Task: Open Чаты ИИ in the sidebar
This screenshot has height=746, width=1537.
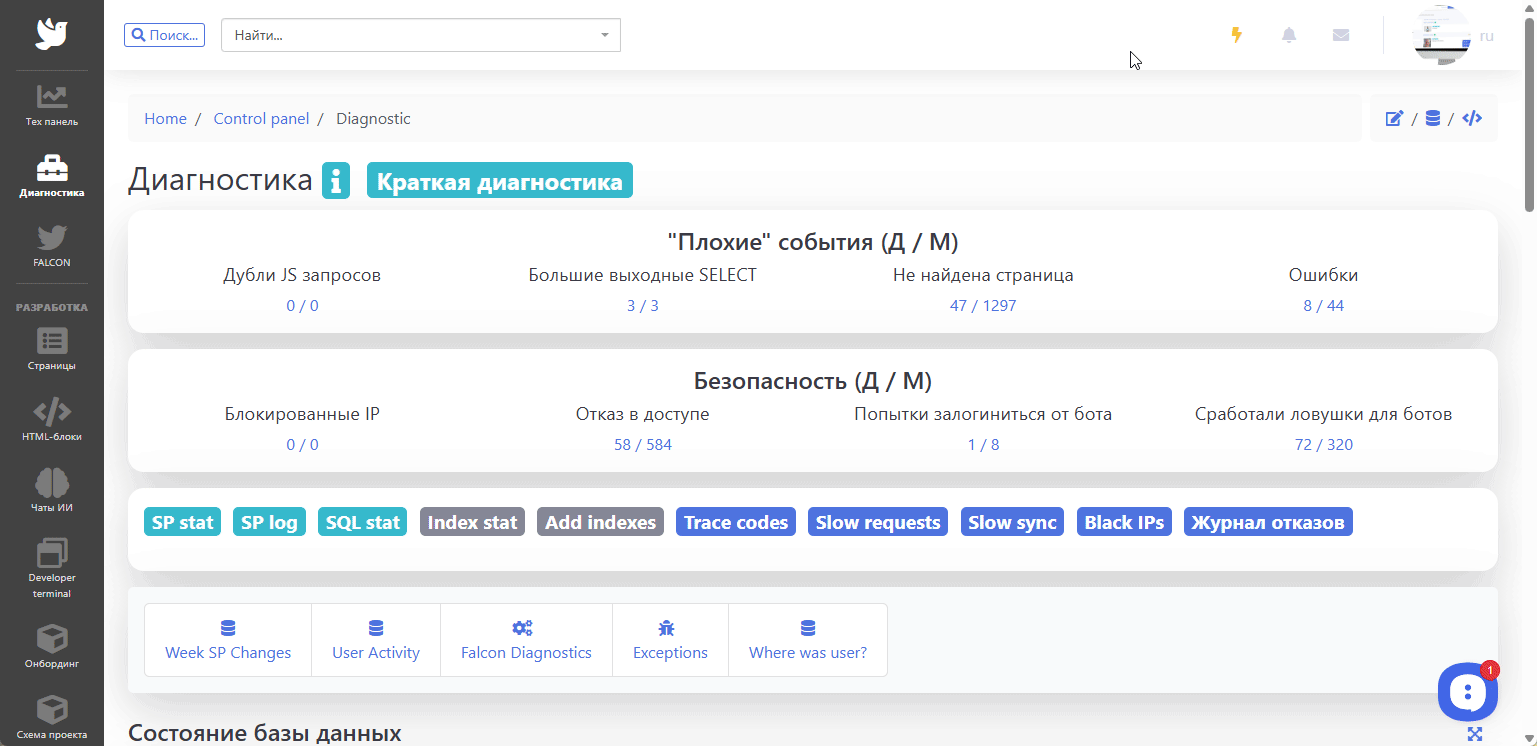Action: pyautogui.click(x=52, y=490)
